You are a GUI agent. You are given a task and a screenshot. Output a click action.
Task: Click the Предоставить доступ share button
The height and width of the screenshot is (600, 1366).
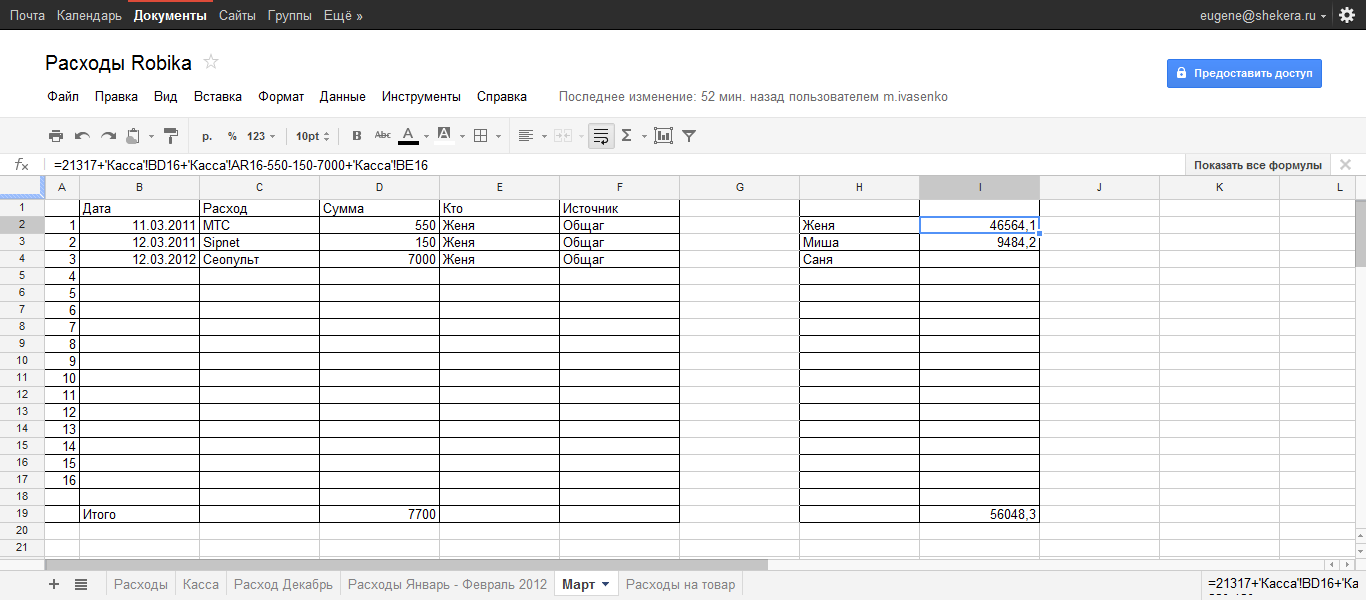coord(1243,73)
